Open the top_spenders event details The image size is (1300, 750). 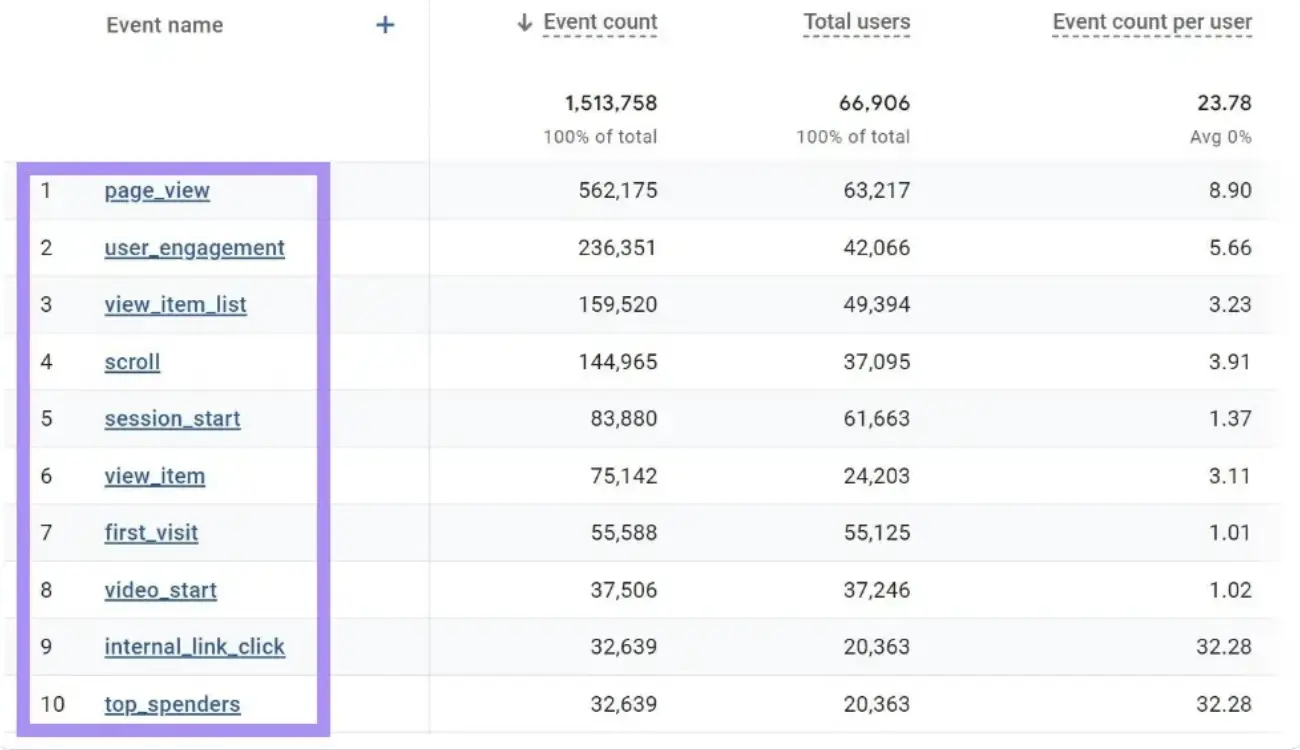click(x=172, y=704)
